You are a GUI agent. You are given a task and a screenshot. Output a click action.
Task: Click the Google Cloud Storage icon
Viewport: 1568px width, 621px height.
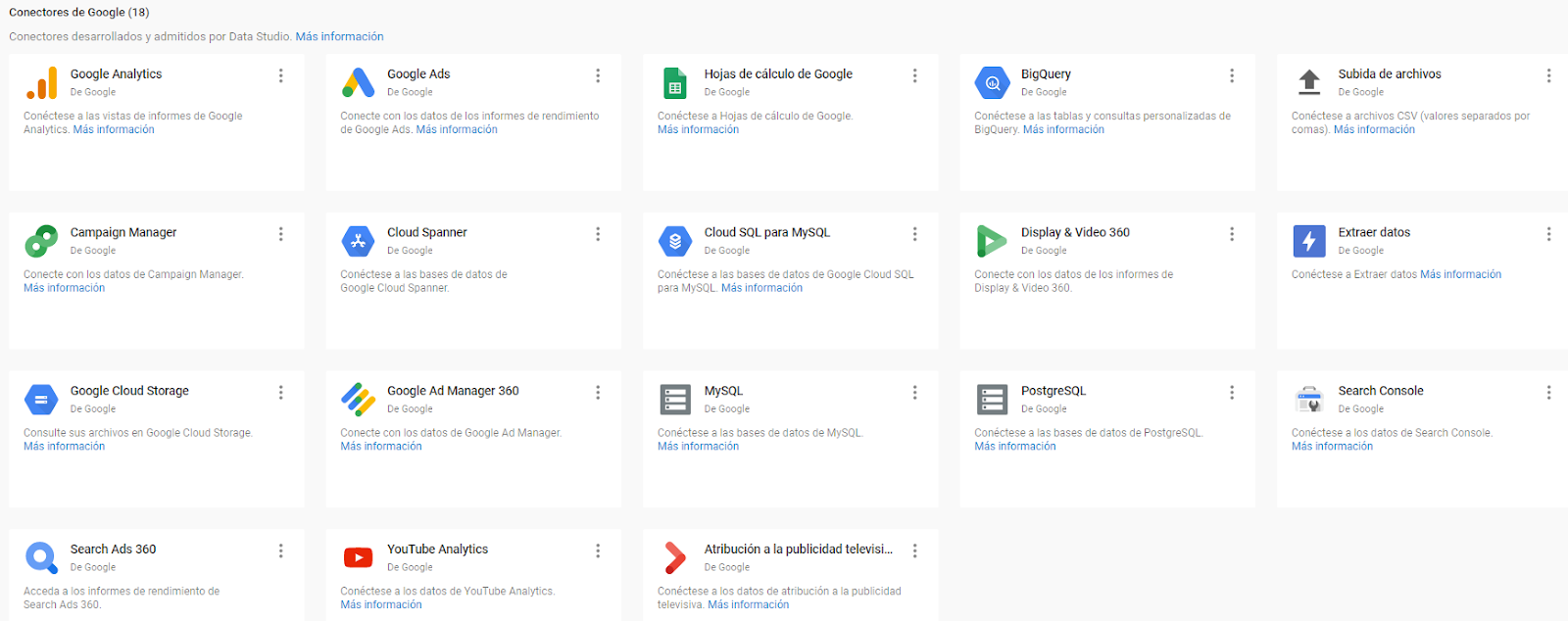click(x=41, y=400)
